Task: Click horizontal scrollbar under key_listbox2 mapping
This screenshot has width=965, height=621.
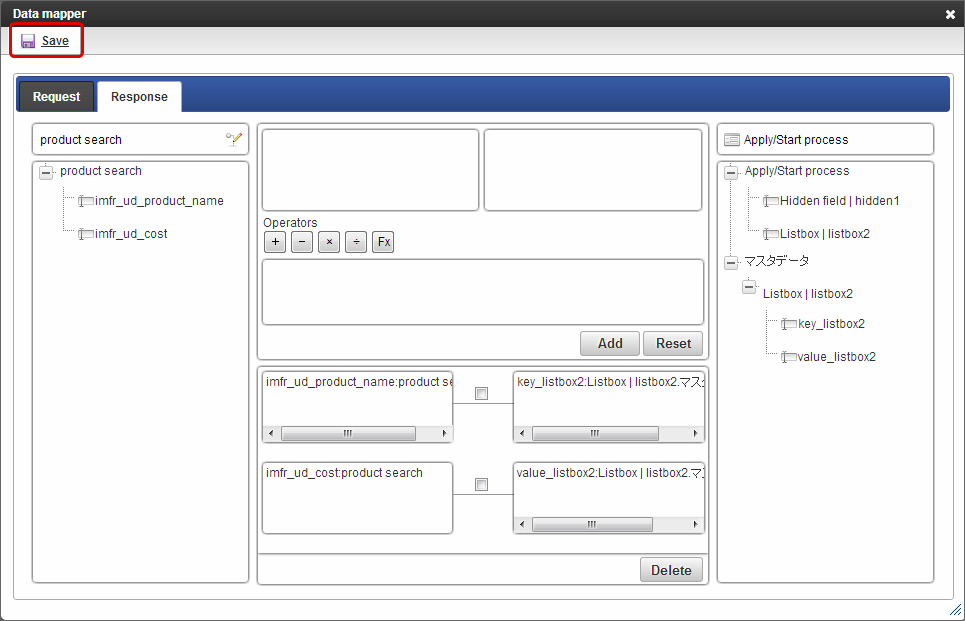Action: click(595, 433)
